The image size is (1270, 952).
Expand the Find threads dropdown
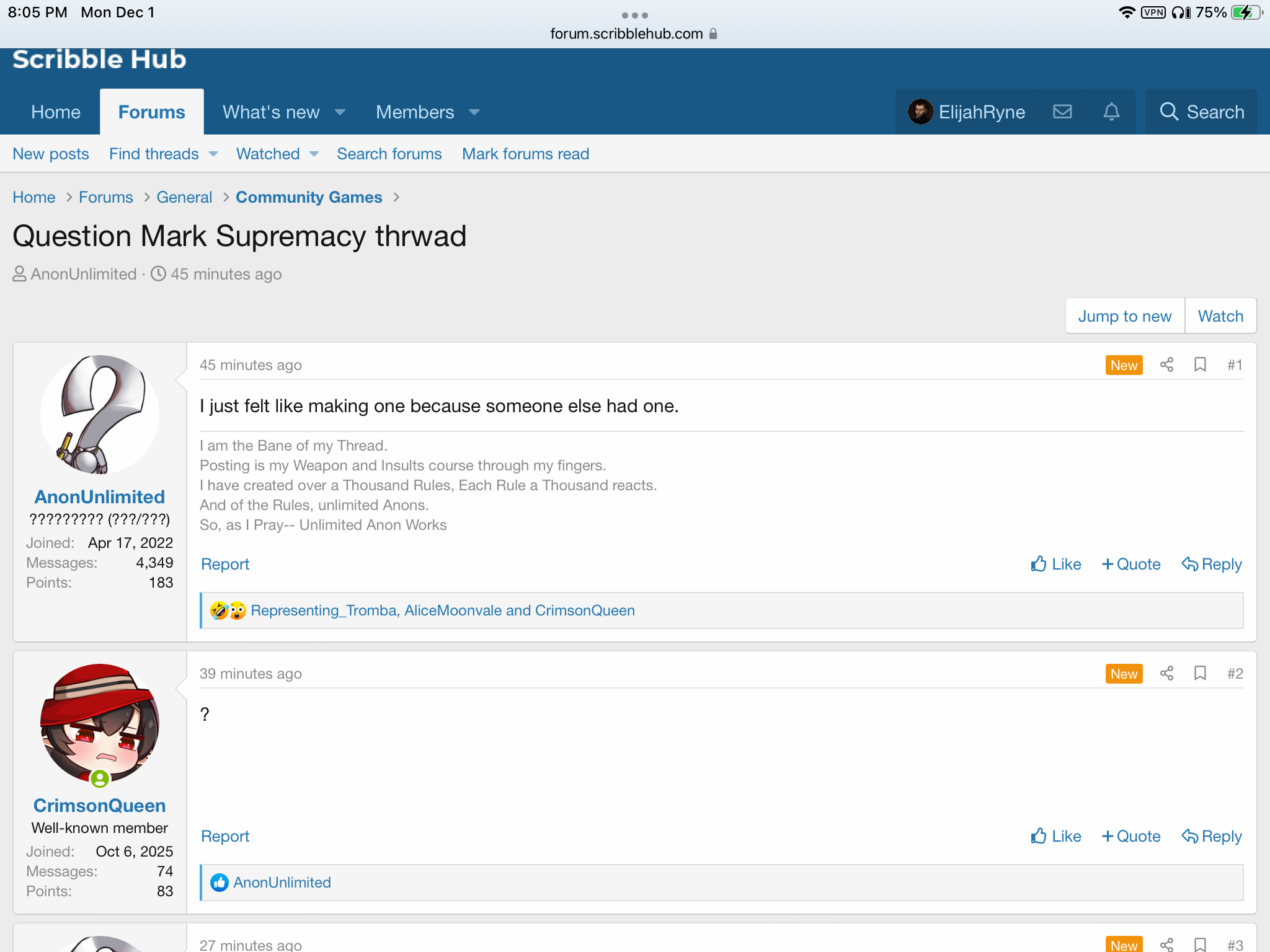tap(213, 154)
